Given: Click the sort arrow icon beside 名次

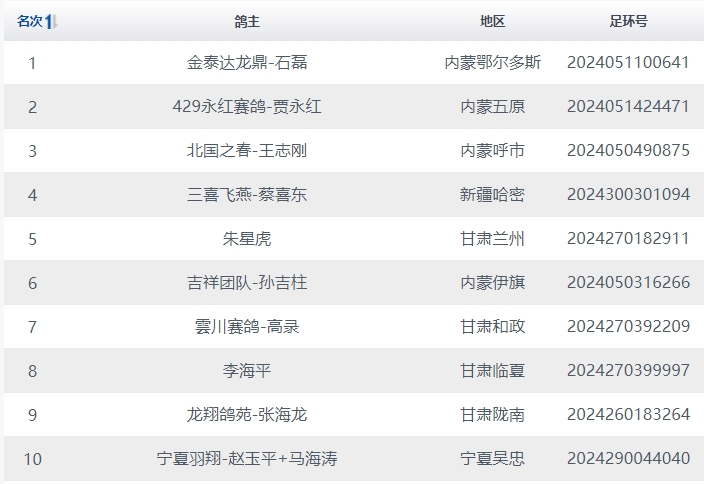Looking at the screenshot, I should coord(51,21).
